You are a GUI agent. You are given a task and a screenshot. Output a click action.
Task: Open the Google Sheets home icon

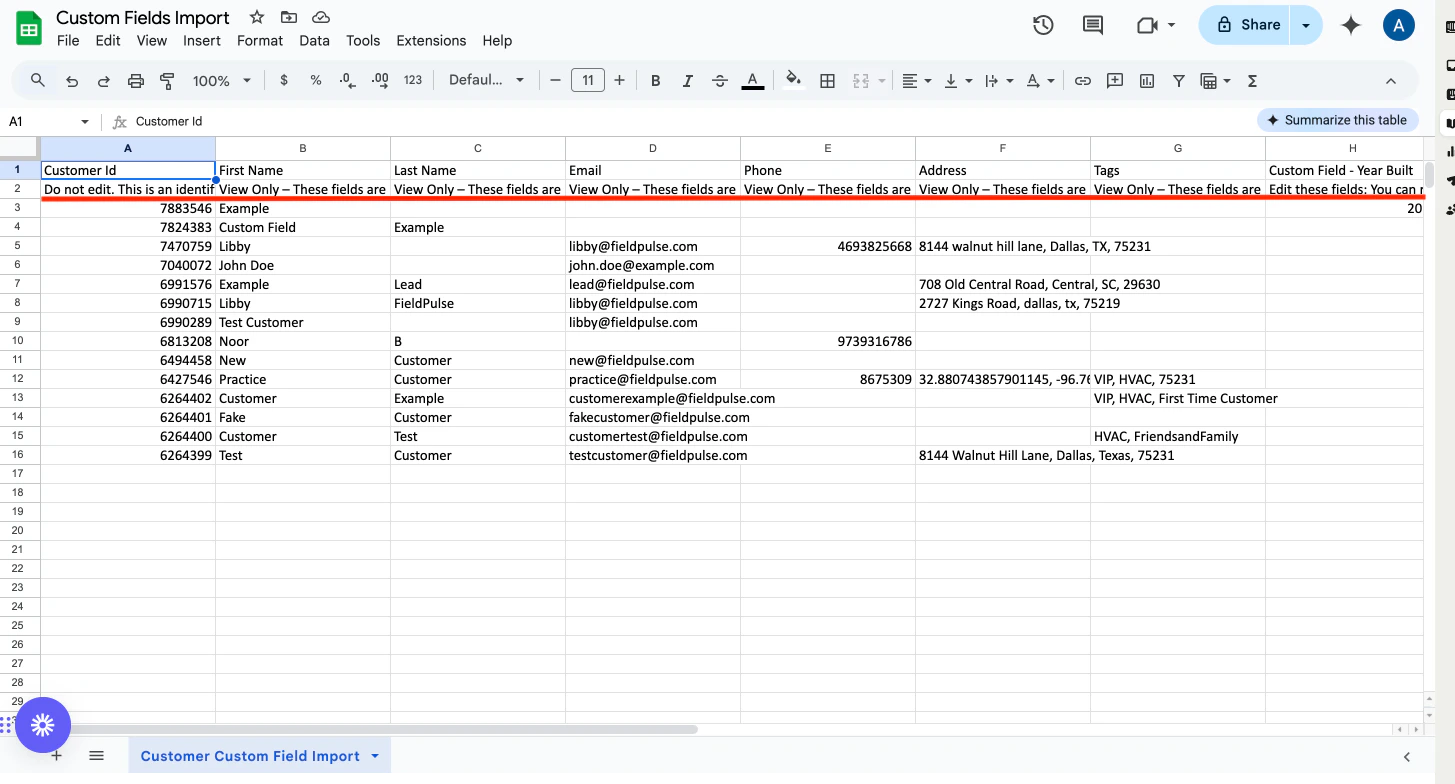29,28
